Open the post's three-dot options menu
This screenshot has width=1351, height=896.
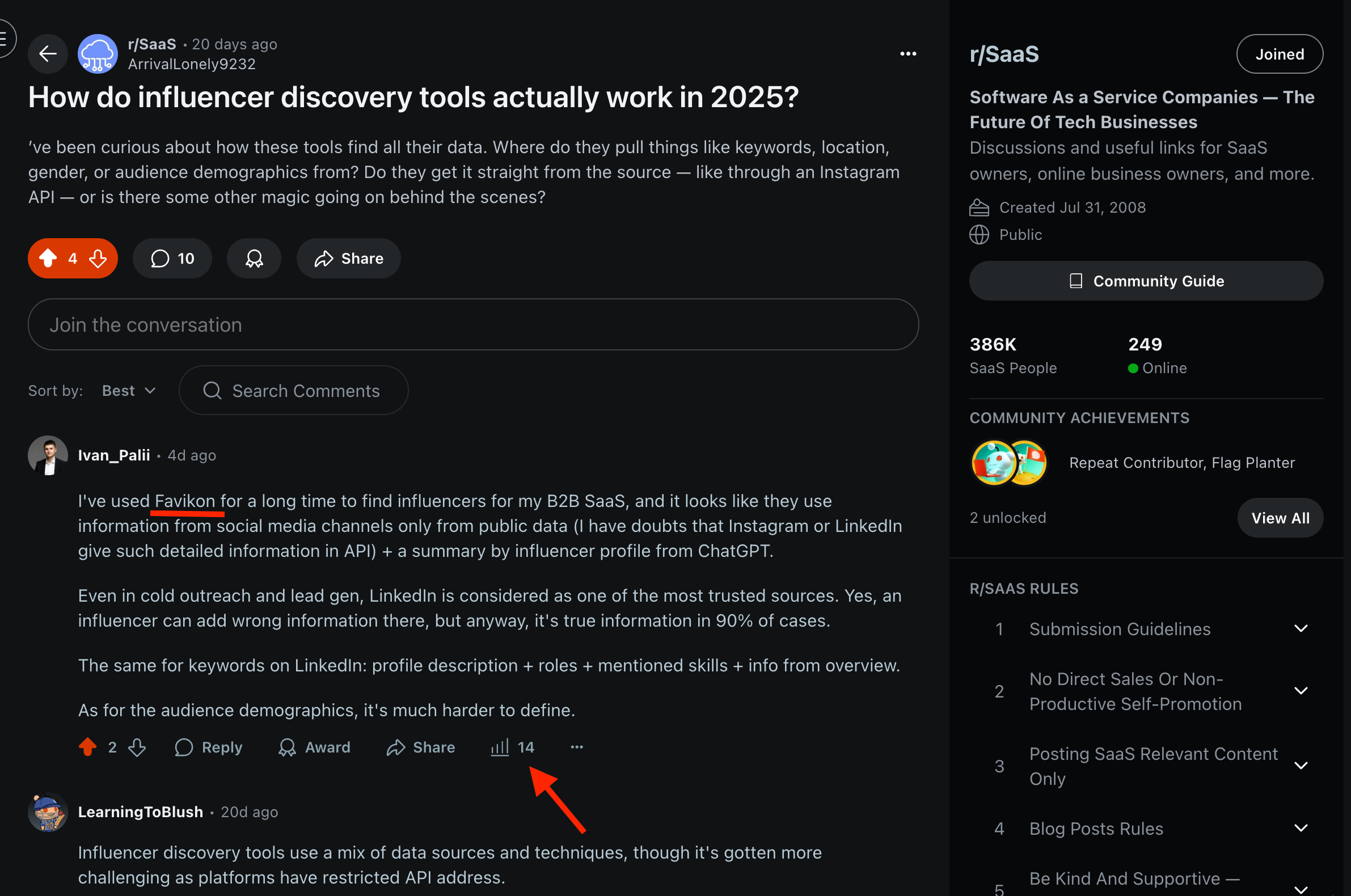coord(907,54)
